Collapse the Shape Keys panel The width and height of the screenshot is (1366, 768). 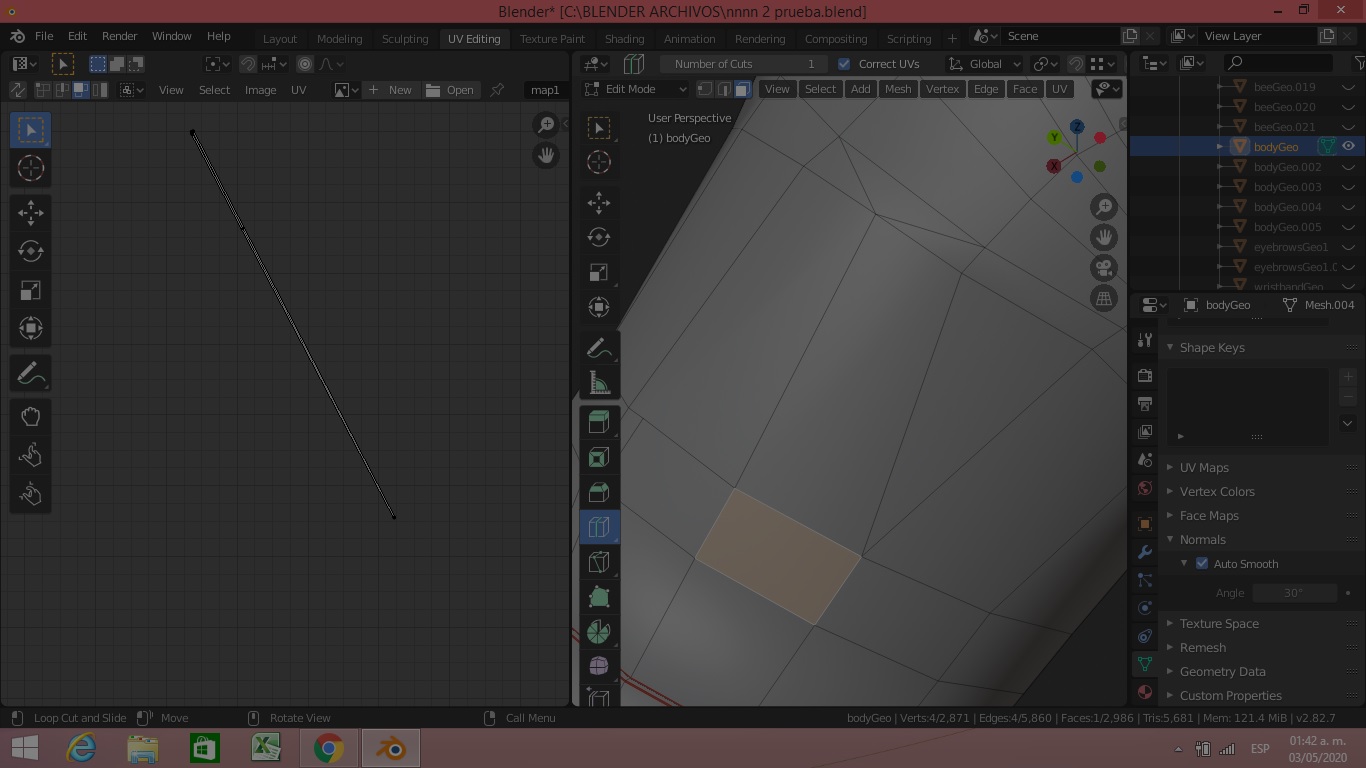click(1260, 348)
